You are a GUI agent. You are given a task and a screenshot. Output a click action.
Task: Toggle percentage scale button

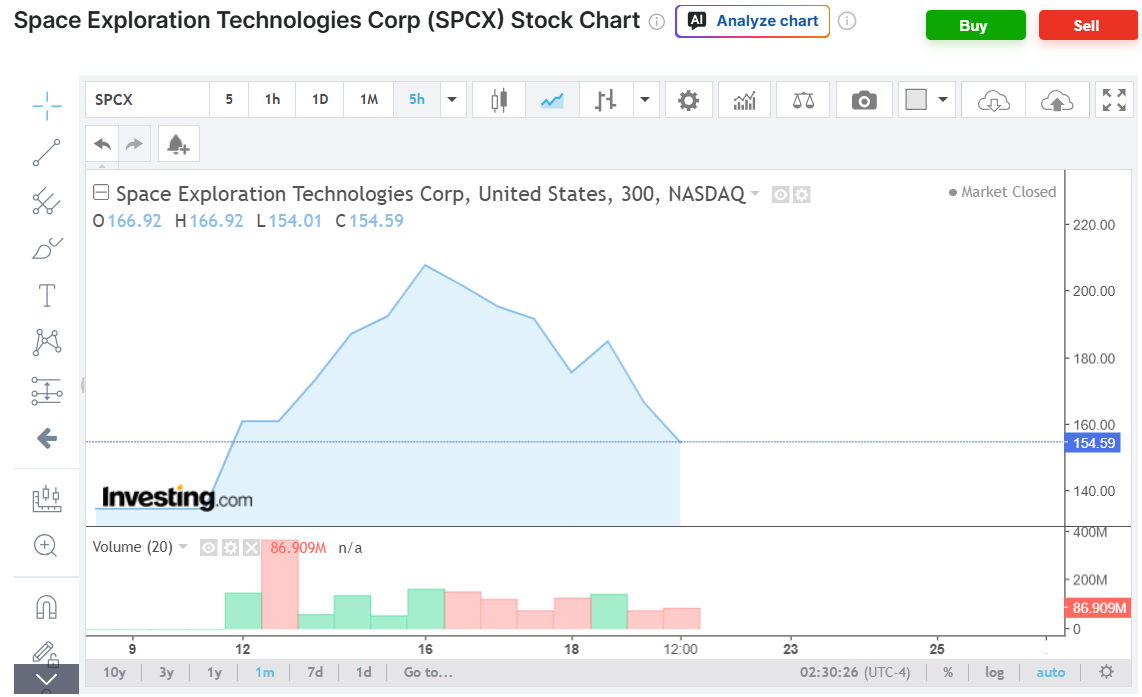(948, 672)
